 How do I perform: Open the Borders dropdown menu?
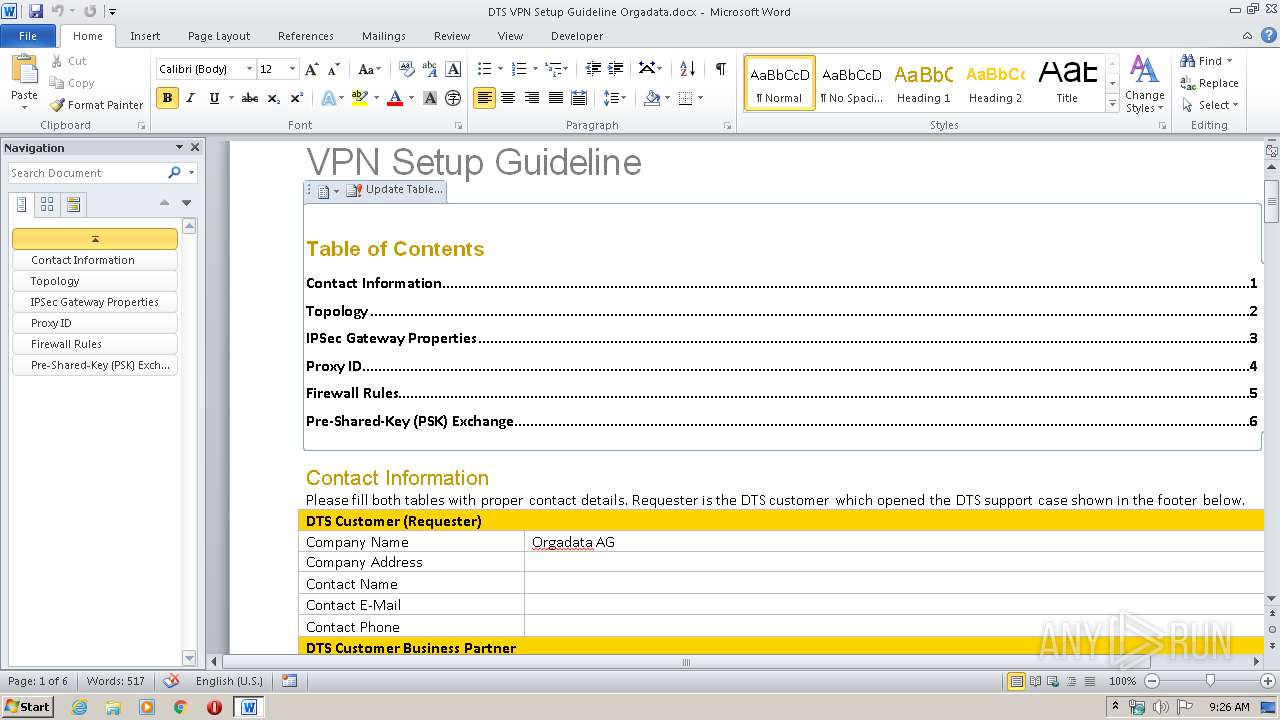(700, 98)
